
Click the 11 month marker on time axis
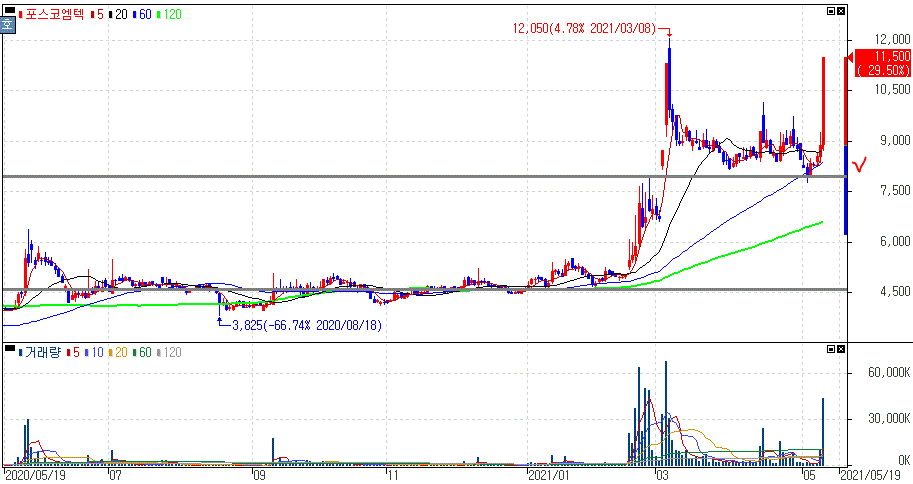[x=392, y=476]
